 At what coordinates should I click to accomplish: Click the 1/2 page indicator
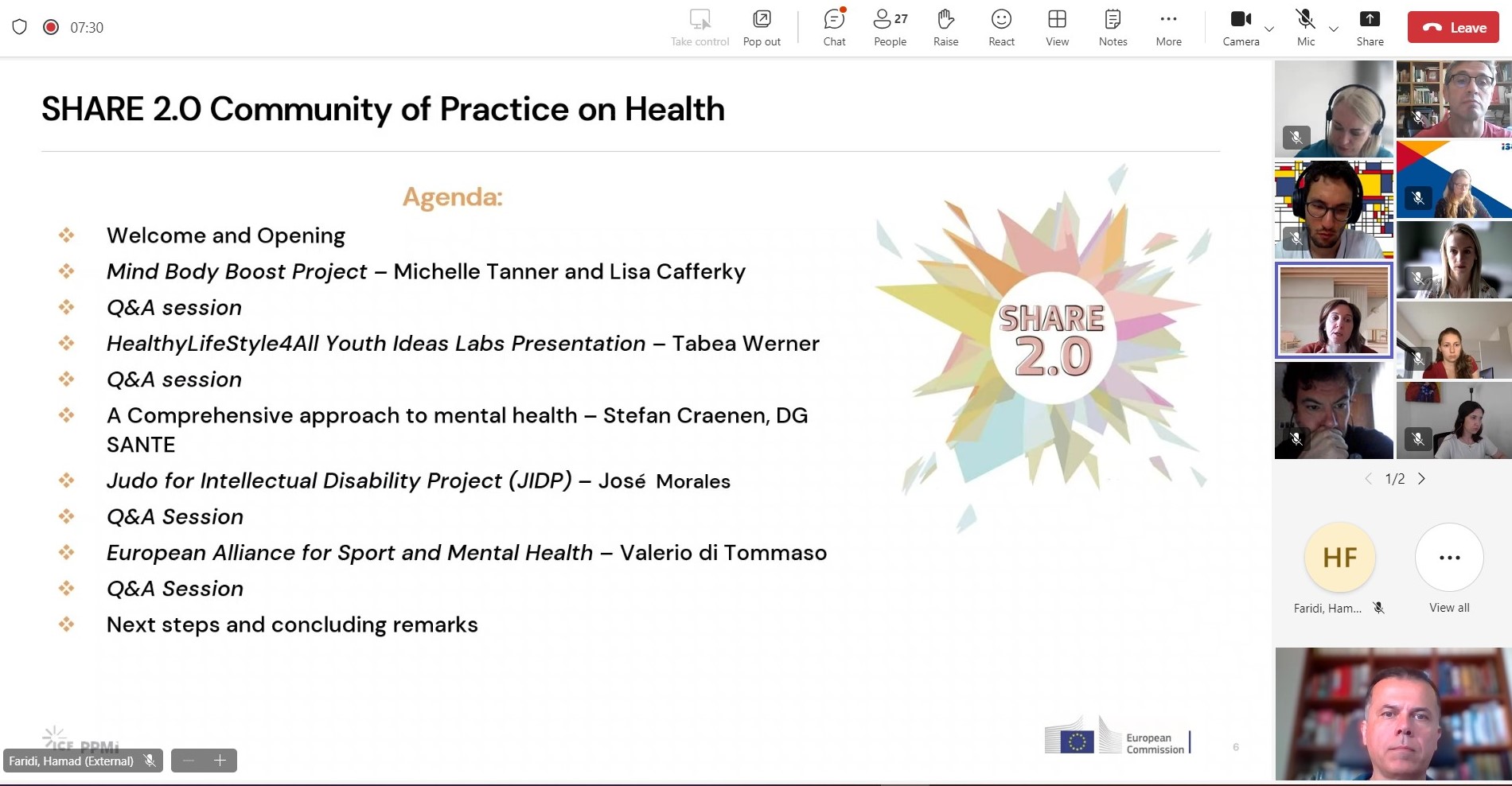1395,478
